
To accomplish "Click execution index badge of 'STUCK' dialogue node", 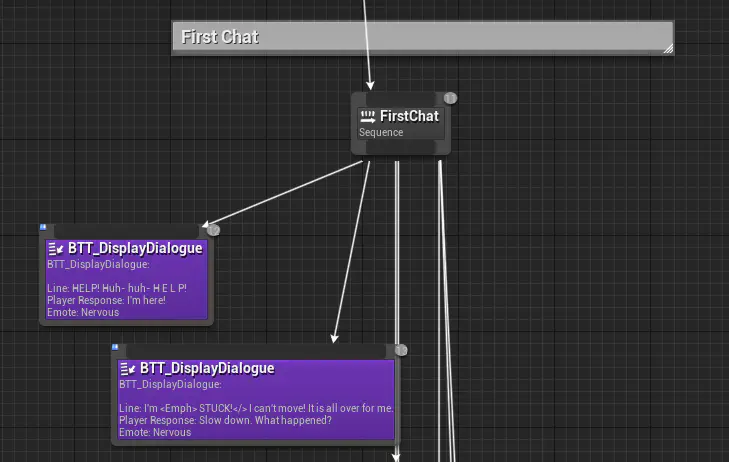I will (401, 350).
